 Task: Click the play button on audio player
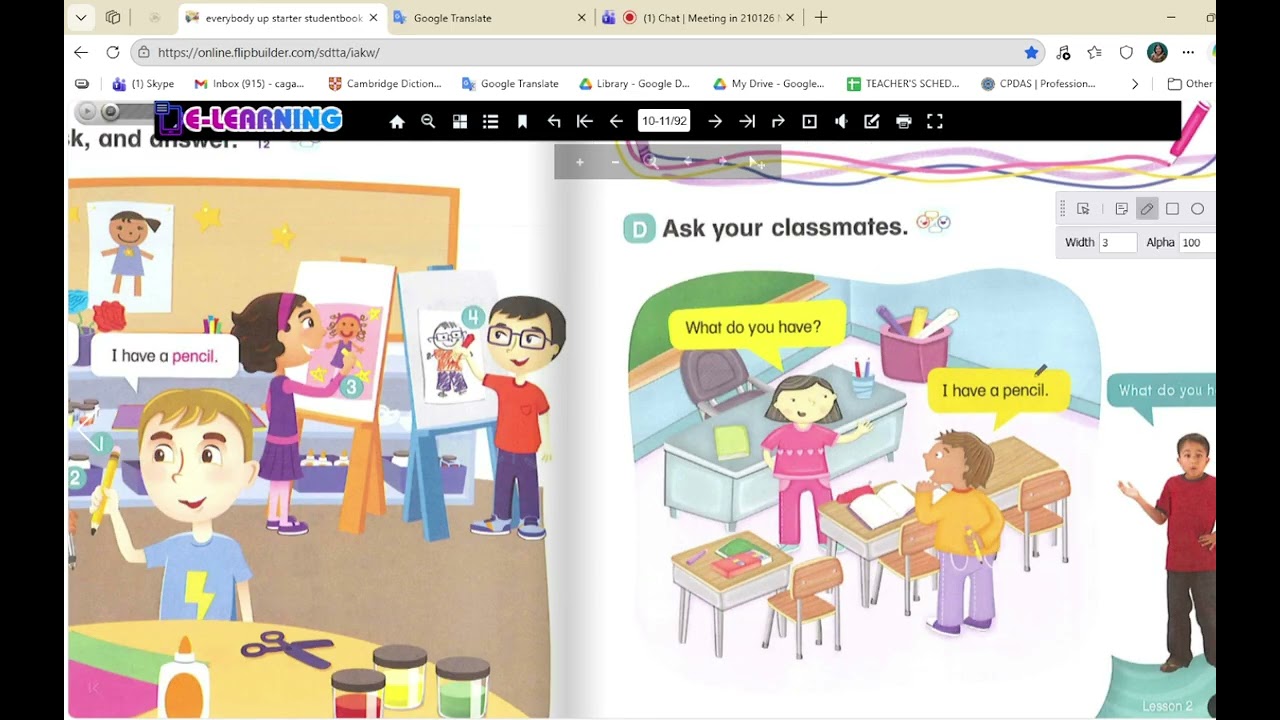(x=87, y=112)
